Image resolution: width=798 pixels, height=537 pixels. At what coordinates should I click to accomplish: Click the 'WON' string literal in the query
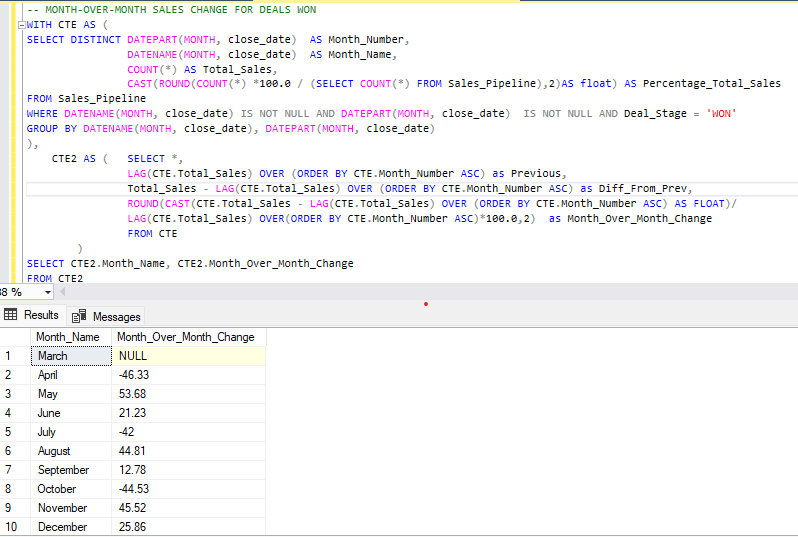(721, 114)
